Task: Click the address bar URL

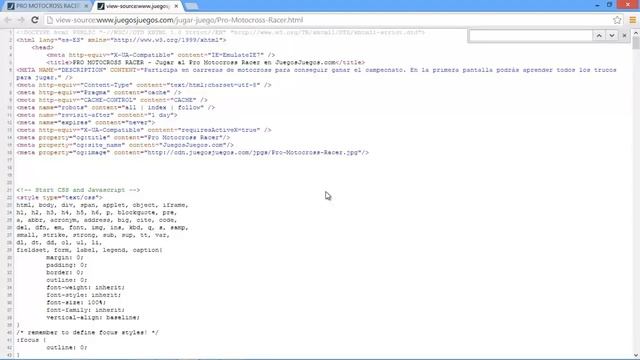Action: click(180, 20)
